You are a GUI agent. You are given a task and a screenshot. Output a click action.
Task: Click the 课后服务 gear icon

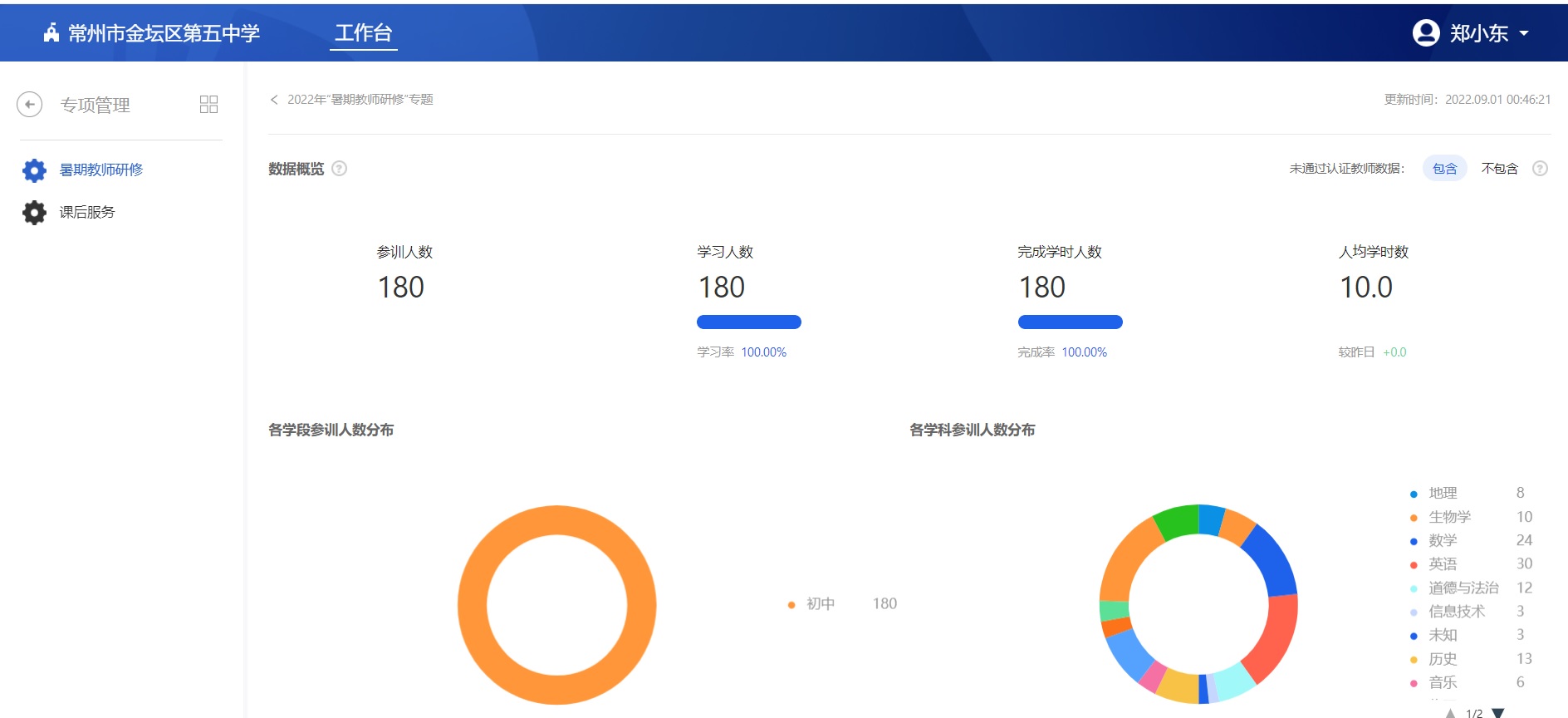coord(34,213)
